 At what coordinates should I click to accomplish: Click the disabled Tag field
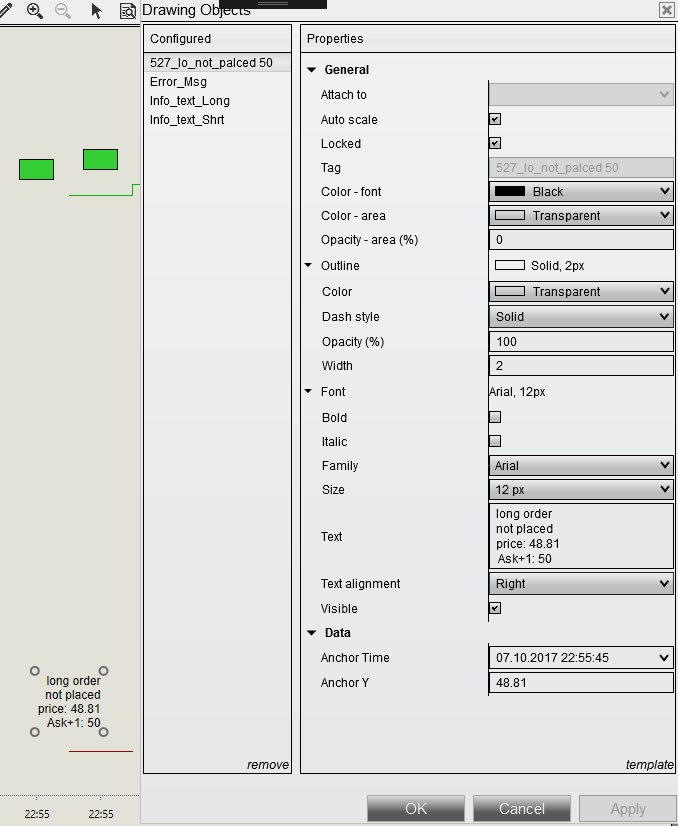(x=581, y=168)
